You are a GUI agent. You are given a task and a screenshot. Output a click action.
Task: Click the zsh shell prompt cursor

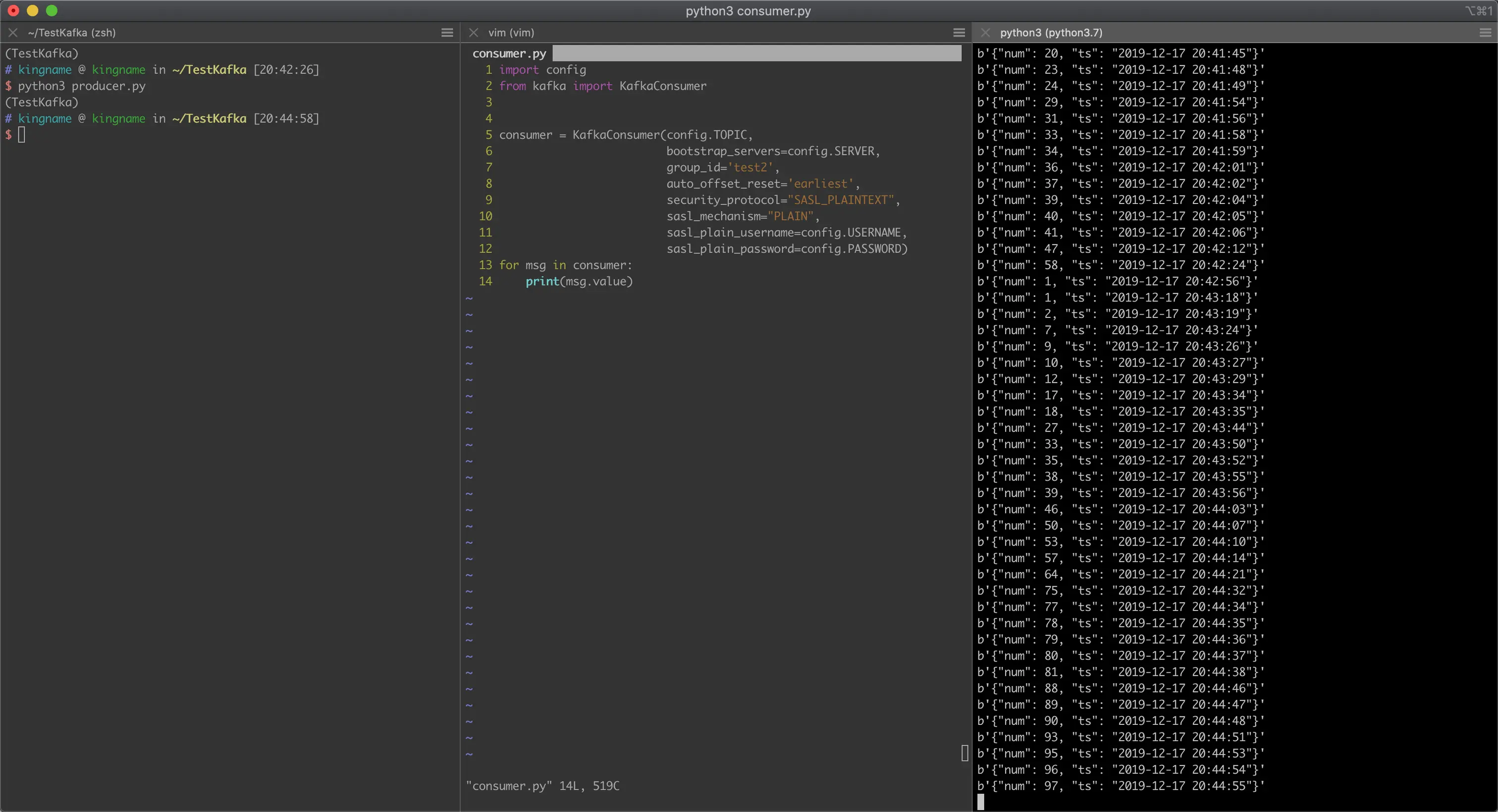pos(21,135)
